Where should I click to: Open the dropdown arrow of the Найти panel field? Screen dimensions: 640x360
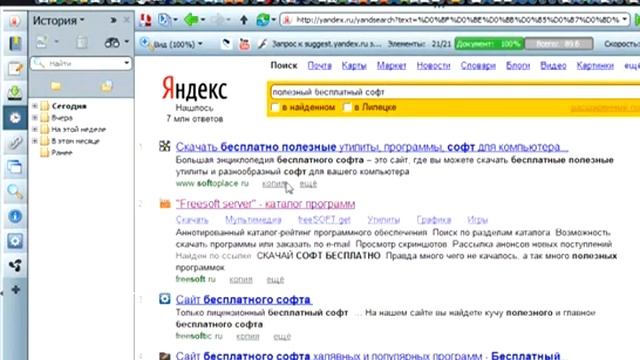click(127, 63)
